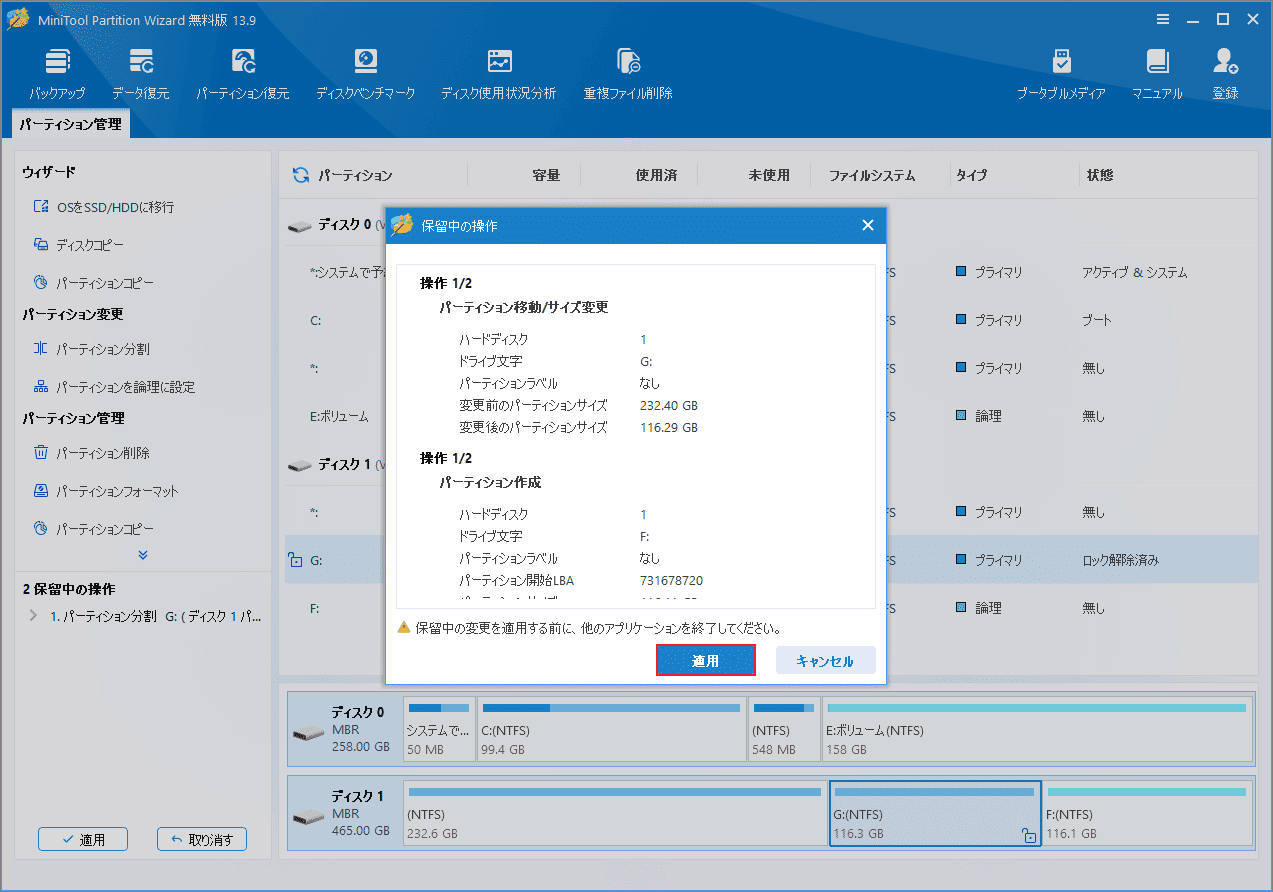Open the マニュアル manual
The width and height of the screenshot is (1273, 892).
coord(1158,73)
